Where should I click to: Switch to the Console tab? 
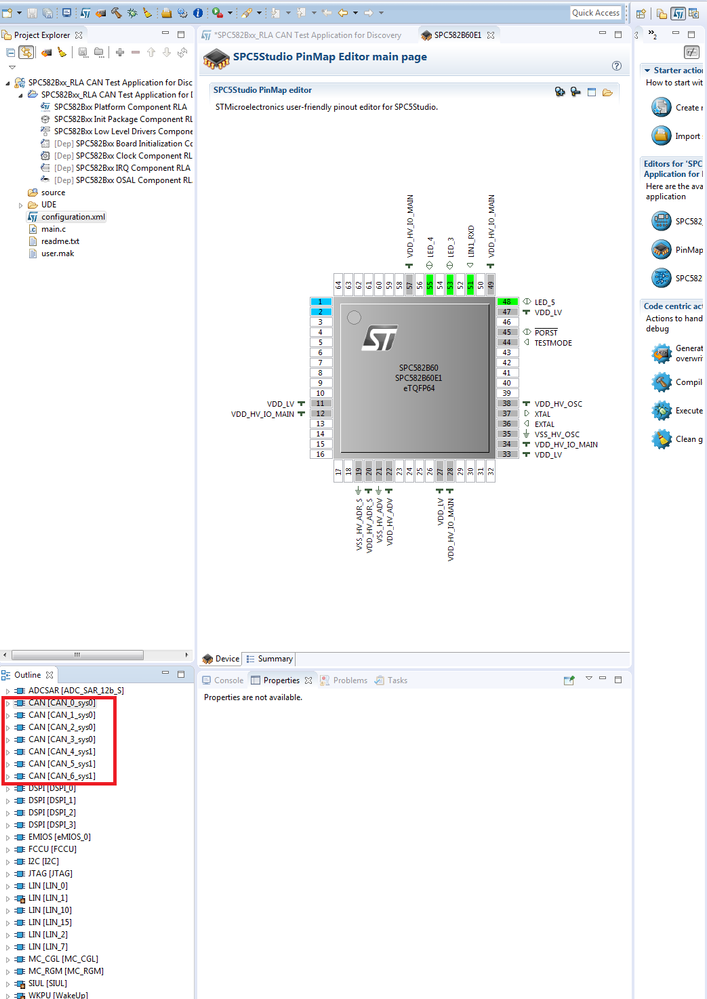click(x=222, y=680)
